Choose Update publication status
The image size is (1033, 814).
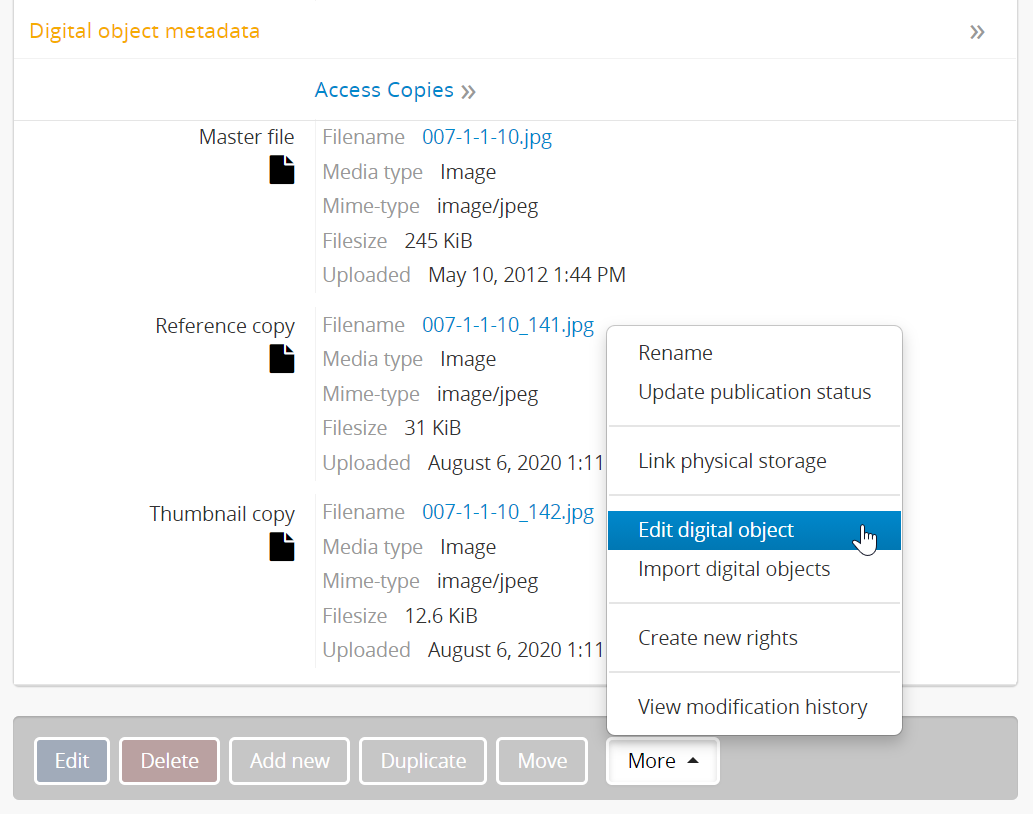tap(754, 392)
